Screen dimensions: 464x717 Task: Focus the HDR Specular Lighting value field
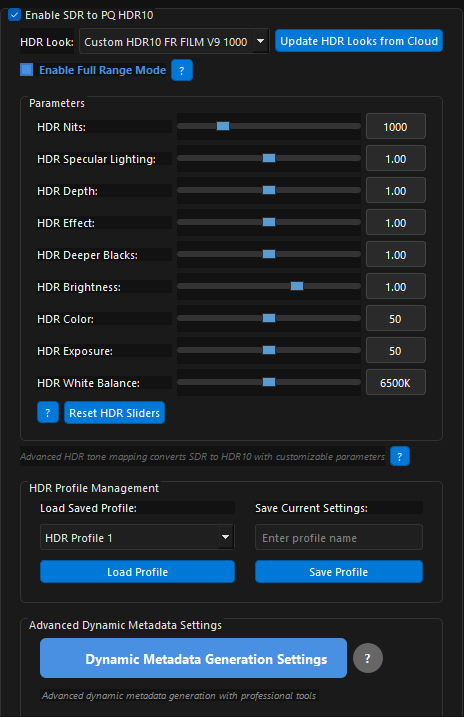(x=396, y=158)
